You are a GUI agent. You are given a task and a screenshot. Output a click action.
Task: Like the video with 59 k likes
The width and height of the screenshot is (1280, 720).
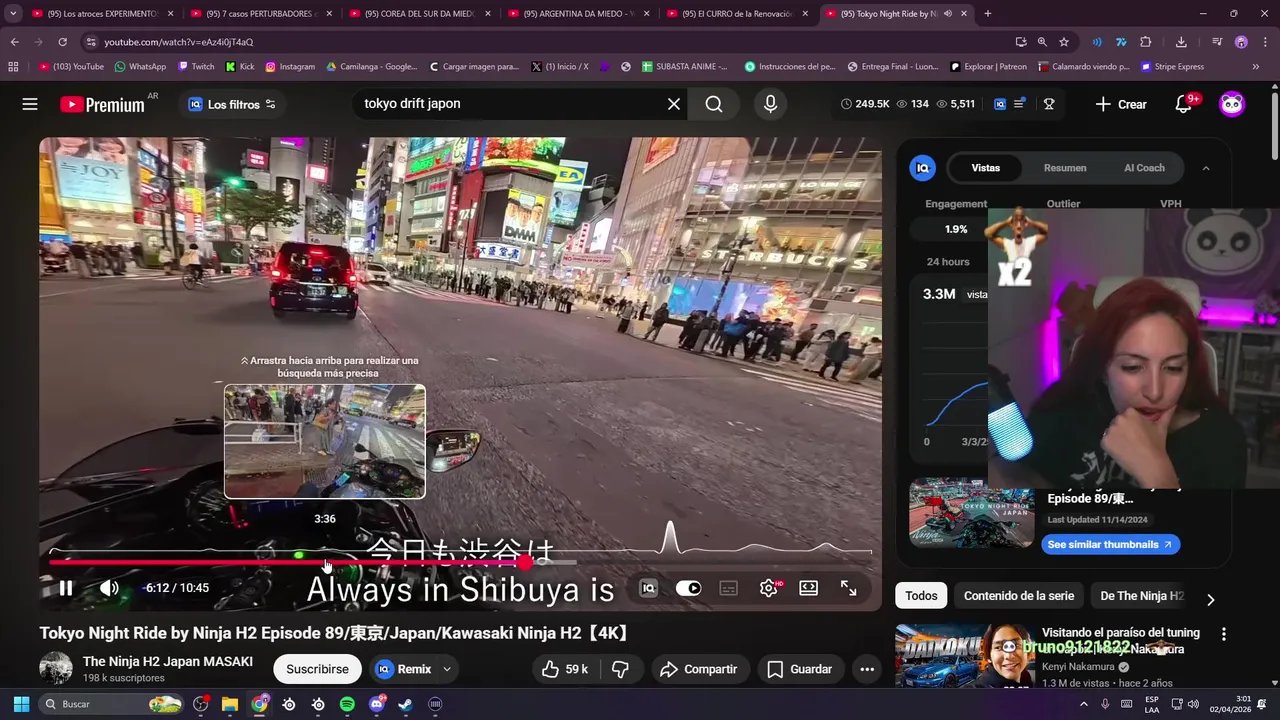pyautogui.click(x=565, y=669)
